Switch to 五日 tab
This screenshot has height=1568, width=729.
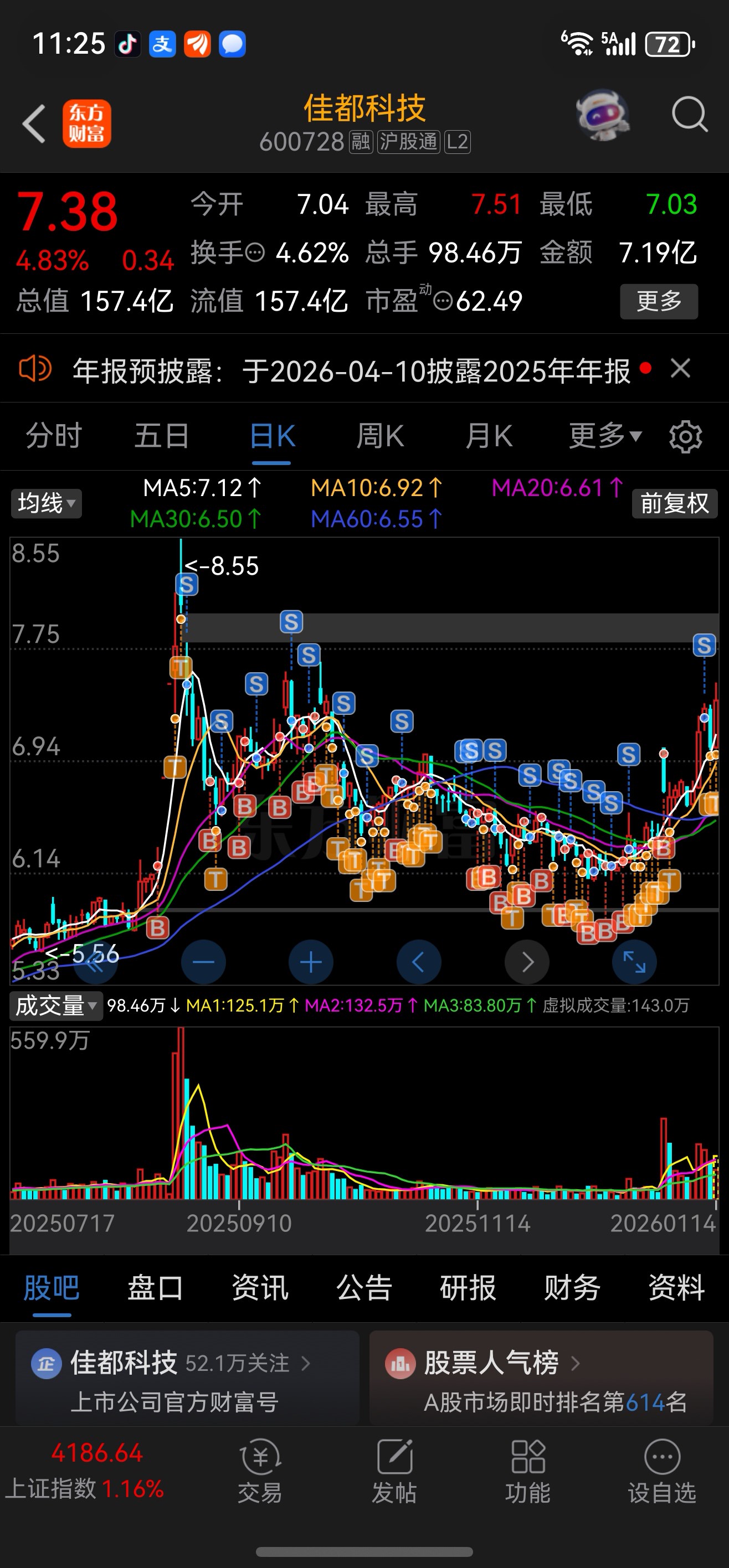coord(162,436)
